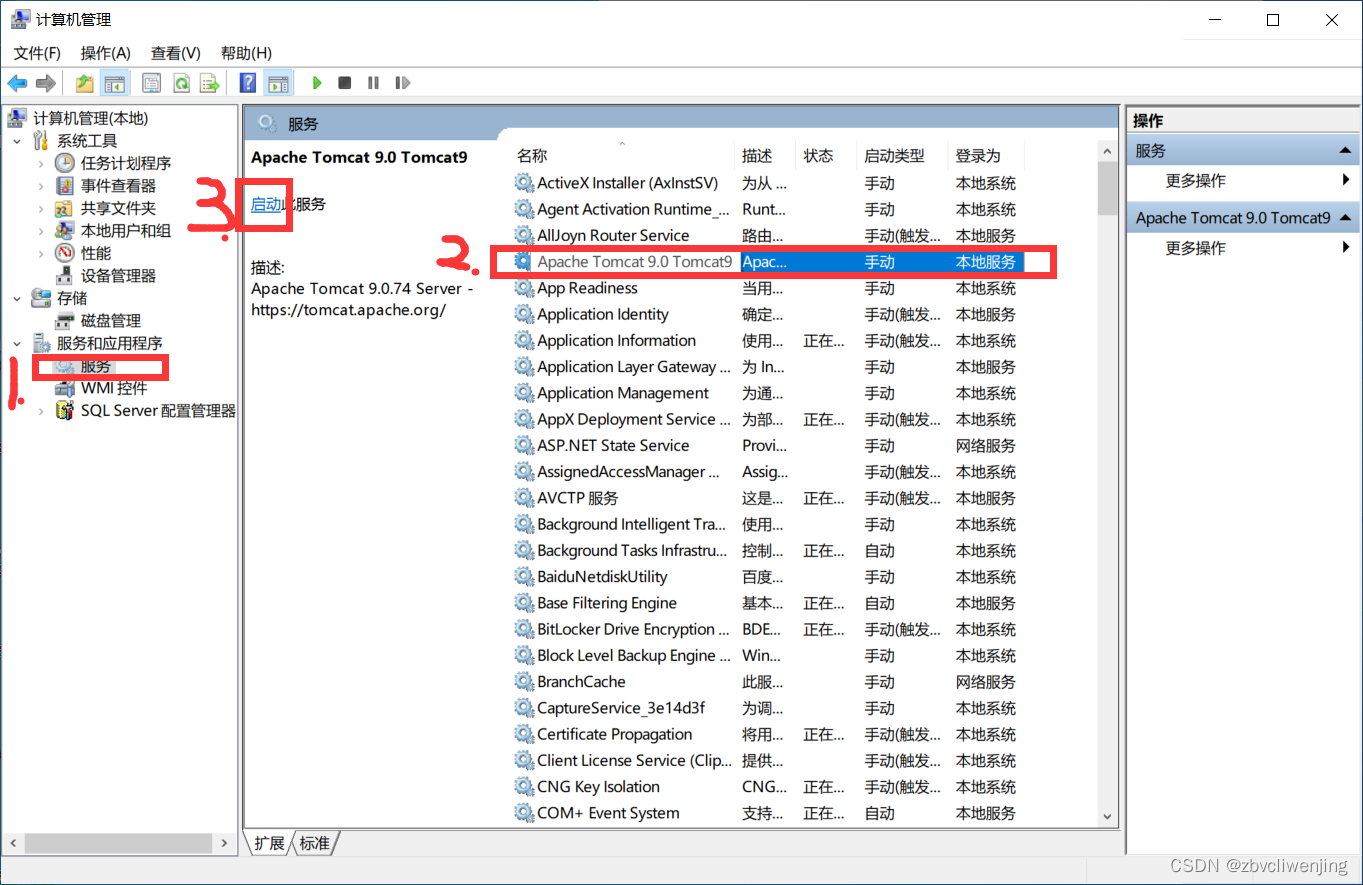Click the Up one level folder icon

86,83
